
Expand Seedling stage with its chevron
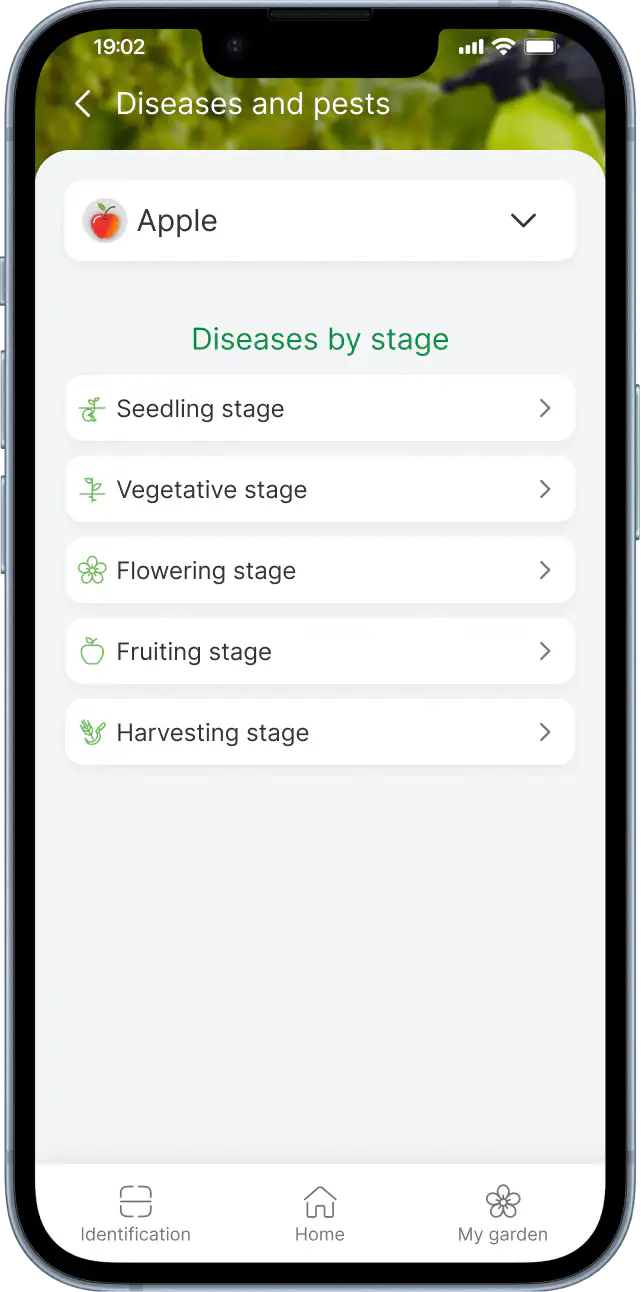pos(545,408)
